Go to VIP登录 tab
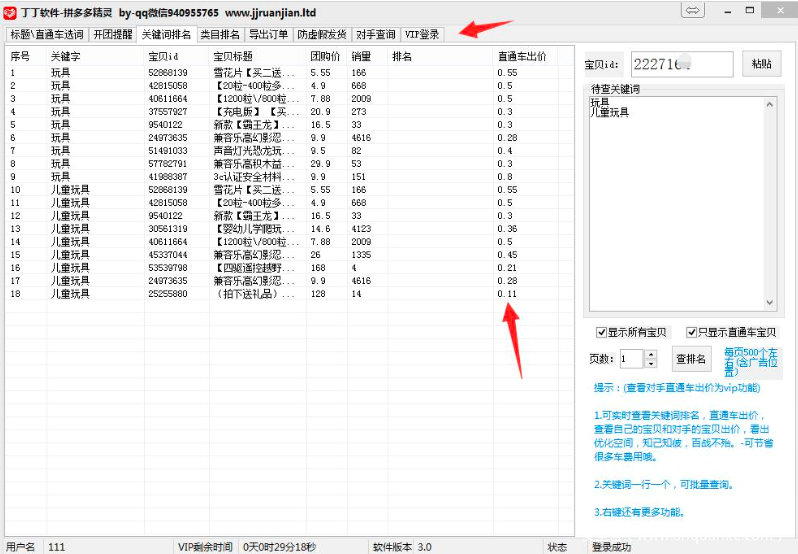This screenshot has width=798, height=554. point(422,34)
